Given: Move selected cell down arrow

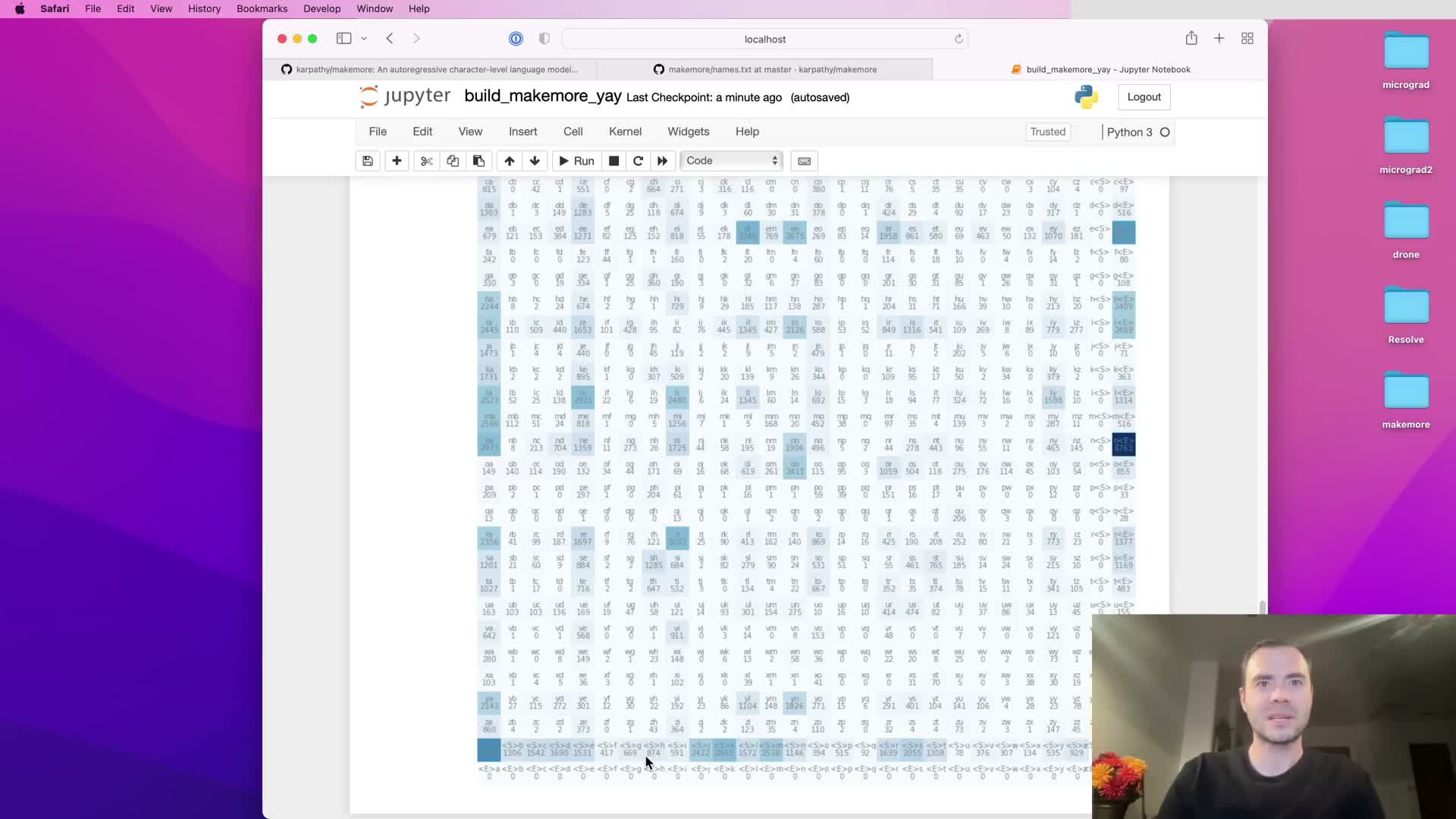Looking at the screenshot, I should coord(535,161).
